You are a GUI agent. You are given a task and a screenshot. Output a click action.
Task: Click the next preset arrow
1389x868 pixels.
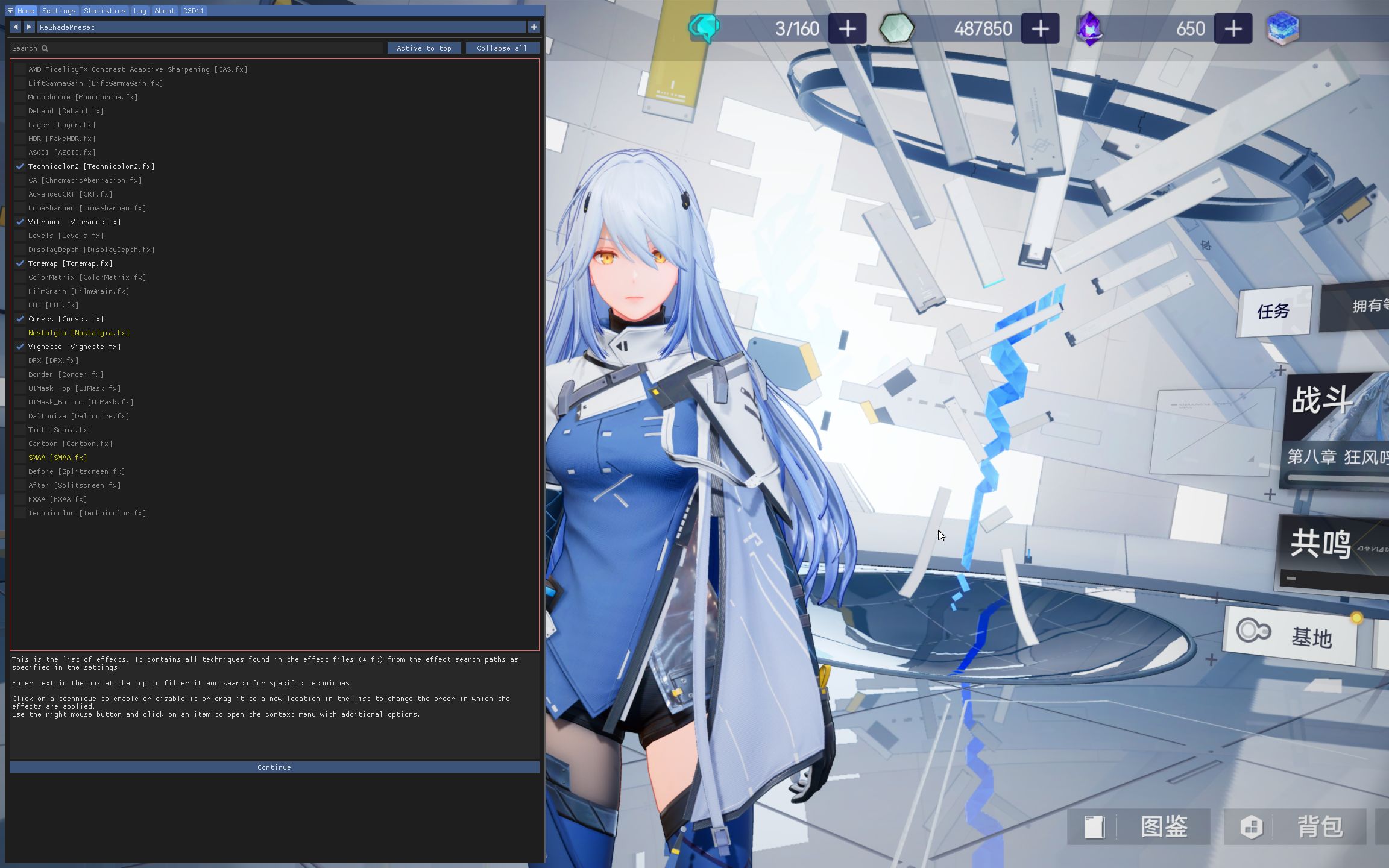coord(29,27)
